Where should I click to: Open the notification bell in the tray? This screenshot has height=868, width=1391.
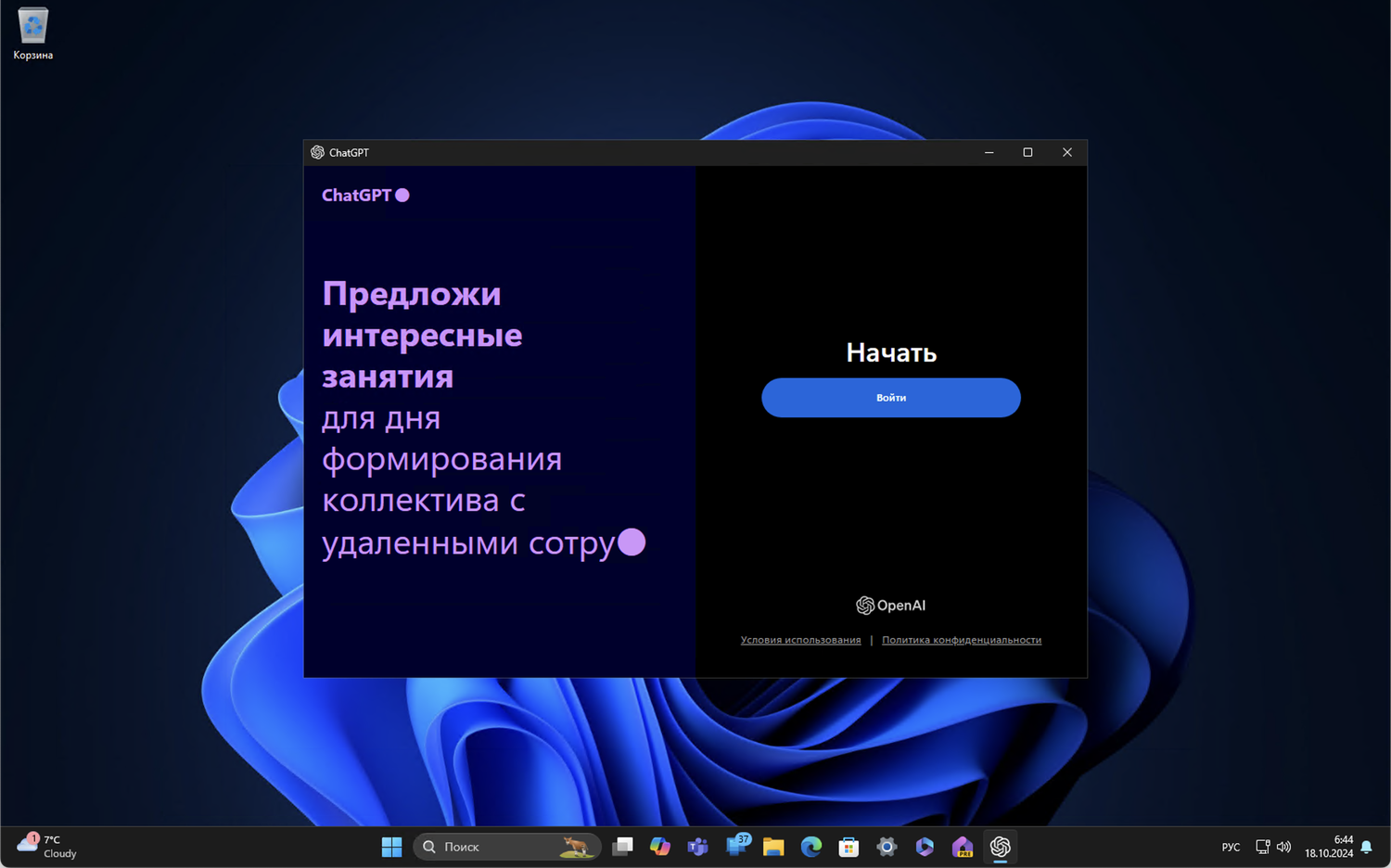click(x=1366, y=847)
